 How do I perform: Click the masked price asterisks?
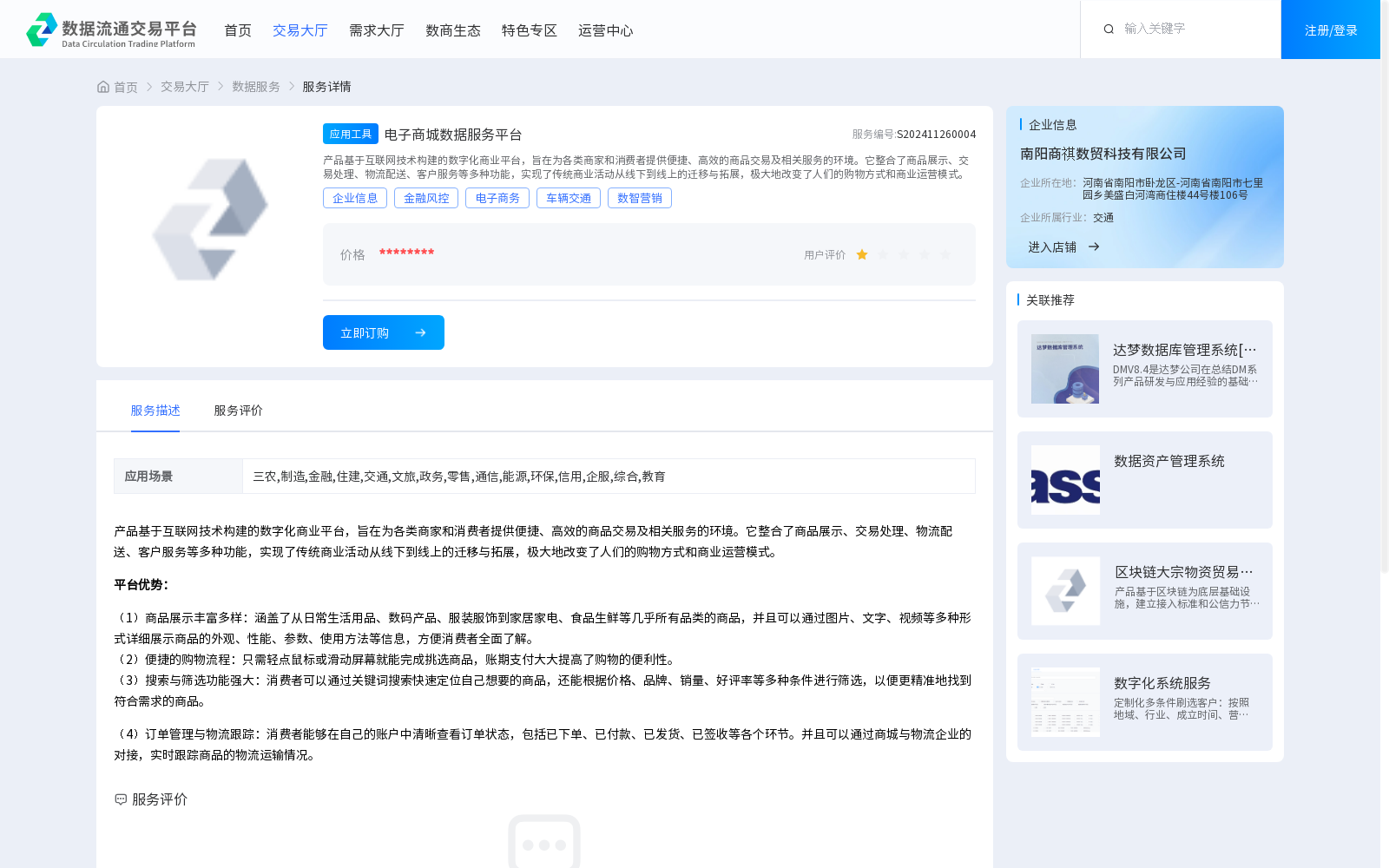(406, 253)
